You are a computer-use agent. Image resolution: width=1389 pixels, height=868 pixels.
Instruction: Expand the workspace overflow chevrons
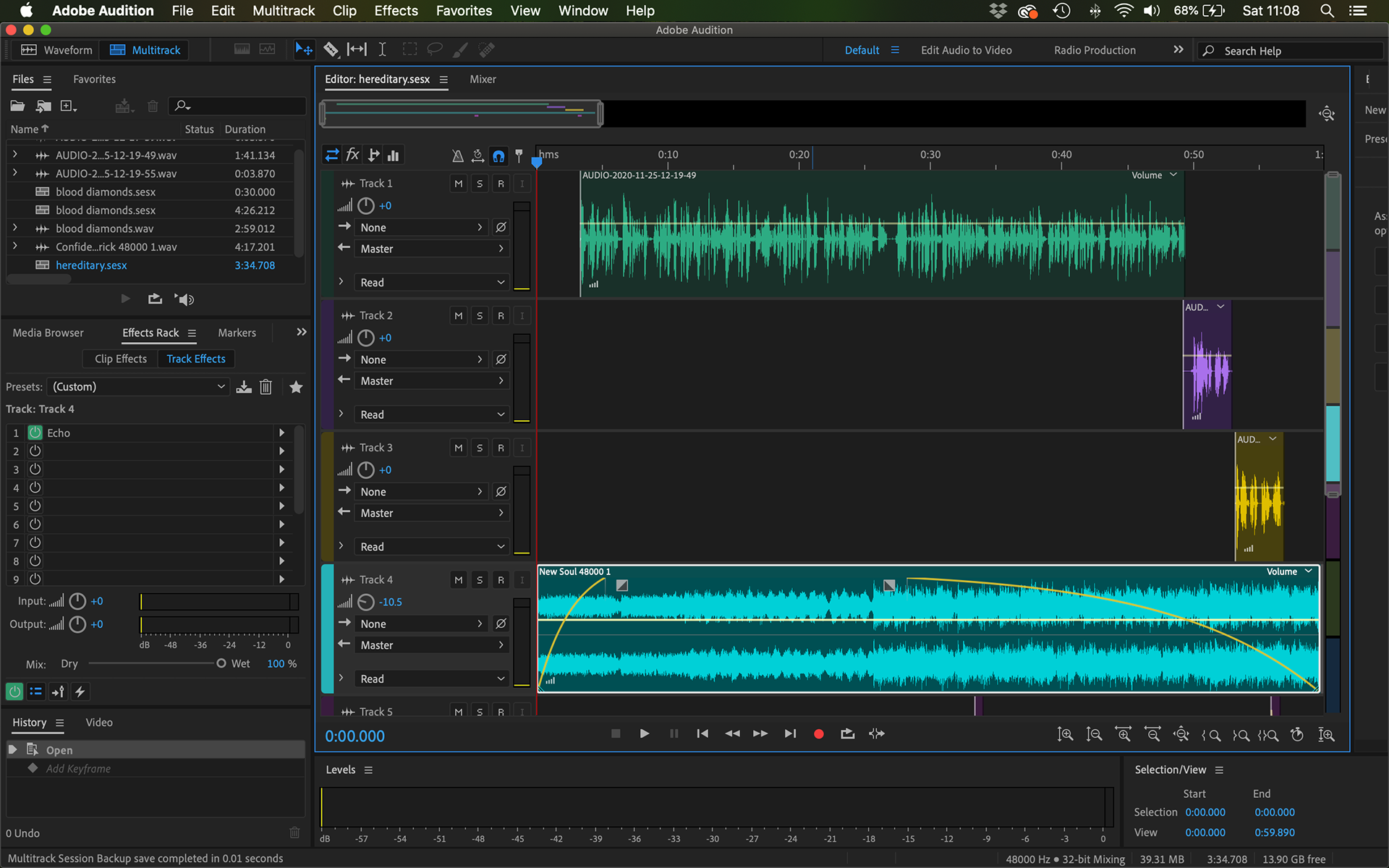(x=1178, y=50)
